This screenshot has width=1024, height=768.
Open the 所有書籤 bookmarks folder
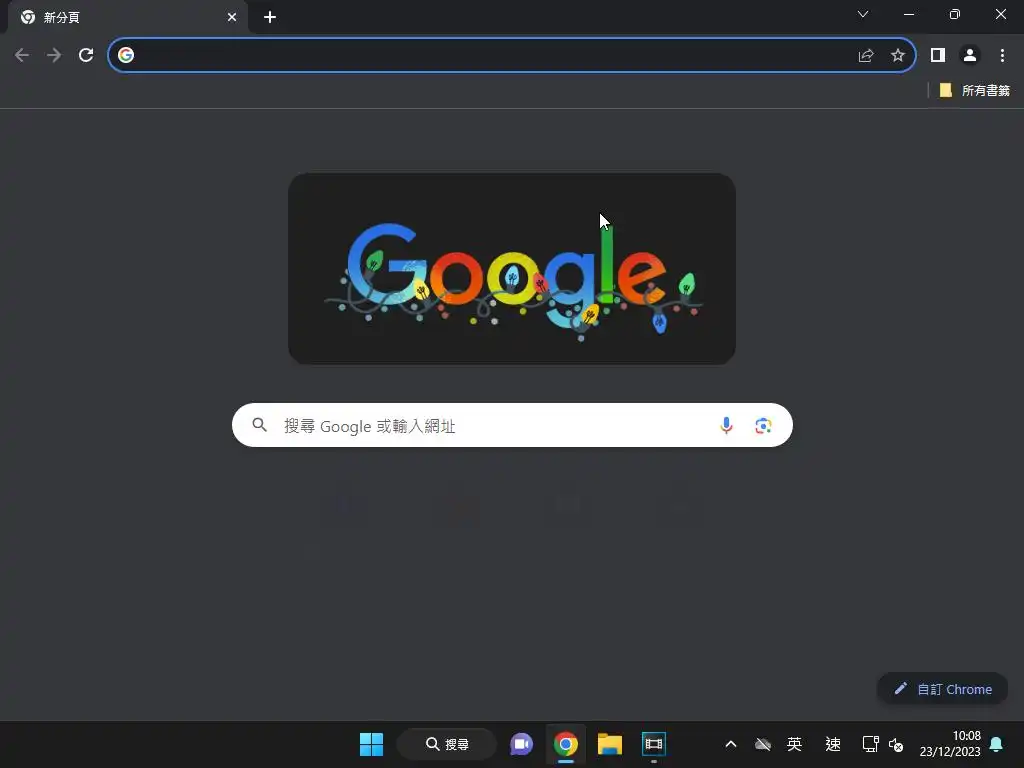(974, 90)
